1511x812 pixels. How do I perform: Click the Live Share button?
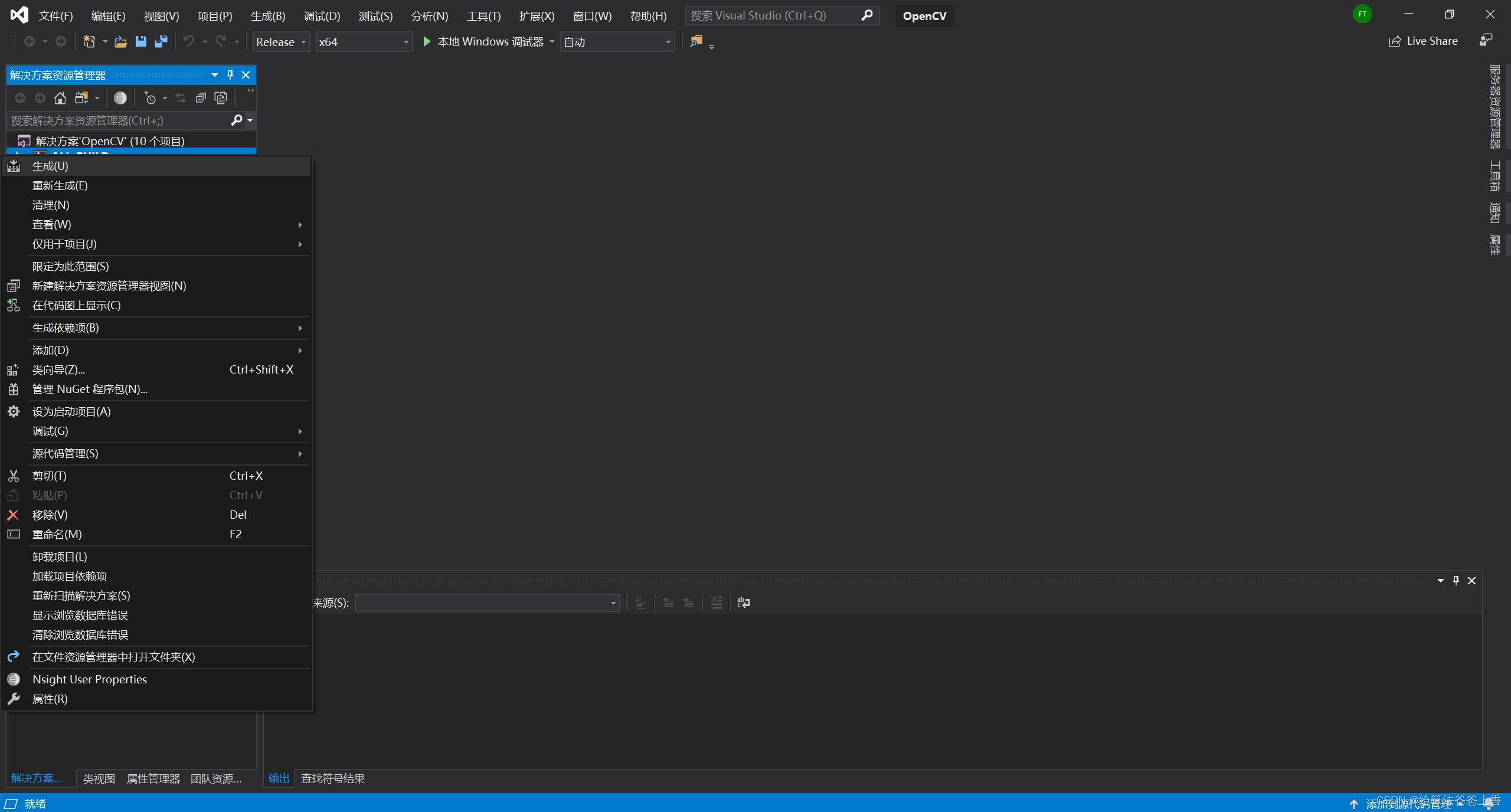pyautogui.click(x=1423, y=41)
